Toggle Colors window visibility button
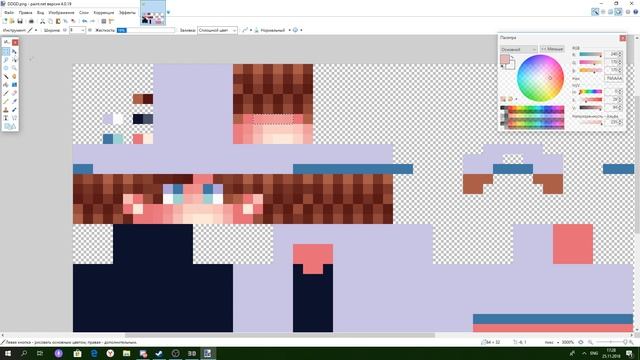Screen dimensions: 640x360 (x=618, y=12)
